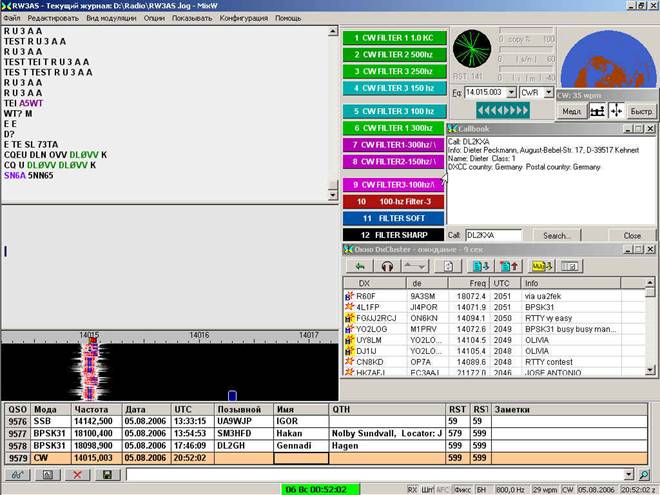Click the DX column header in DxCluster
This screenshot has width=660, height=495.
pyautogui.click(x=375, y=283)
